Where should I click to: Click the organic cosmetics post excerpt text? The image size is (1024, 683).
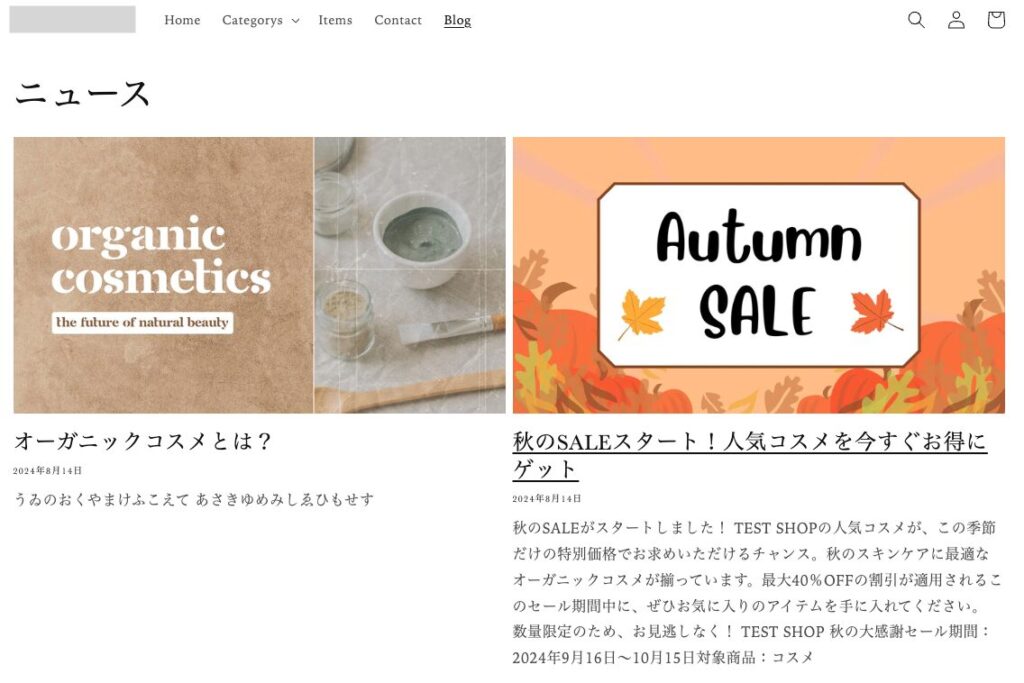click(193, 500)
